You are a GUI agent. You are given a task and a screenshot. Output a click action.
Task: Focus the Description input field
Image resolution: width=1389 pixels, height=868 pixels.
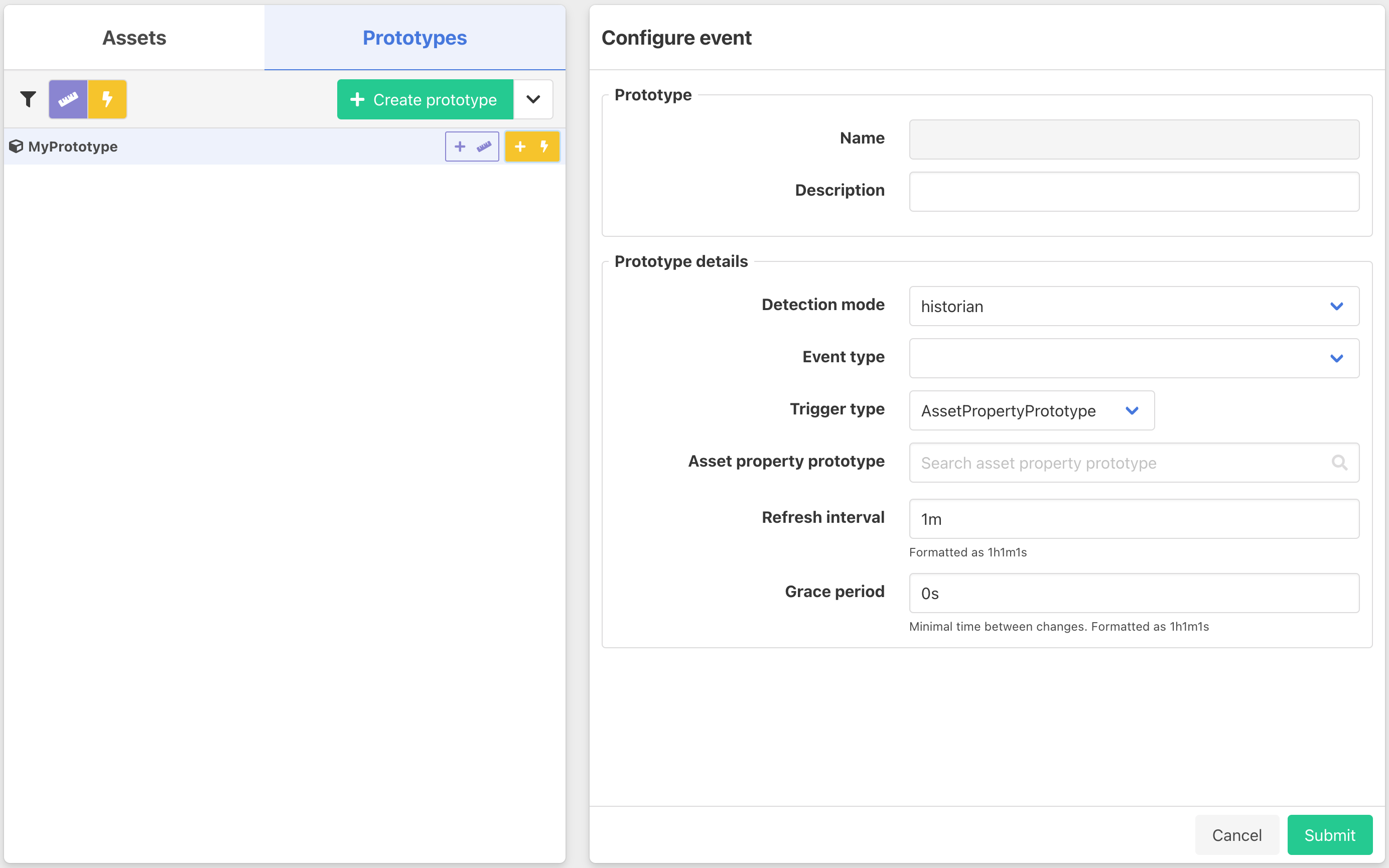(x=1134, y=191)
